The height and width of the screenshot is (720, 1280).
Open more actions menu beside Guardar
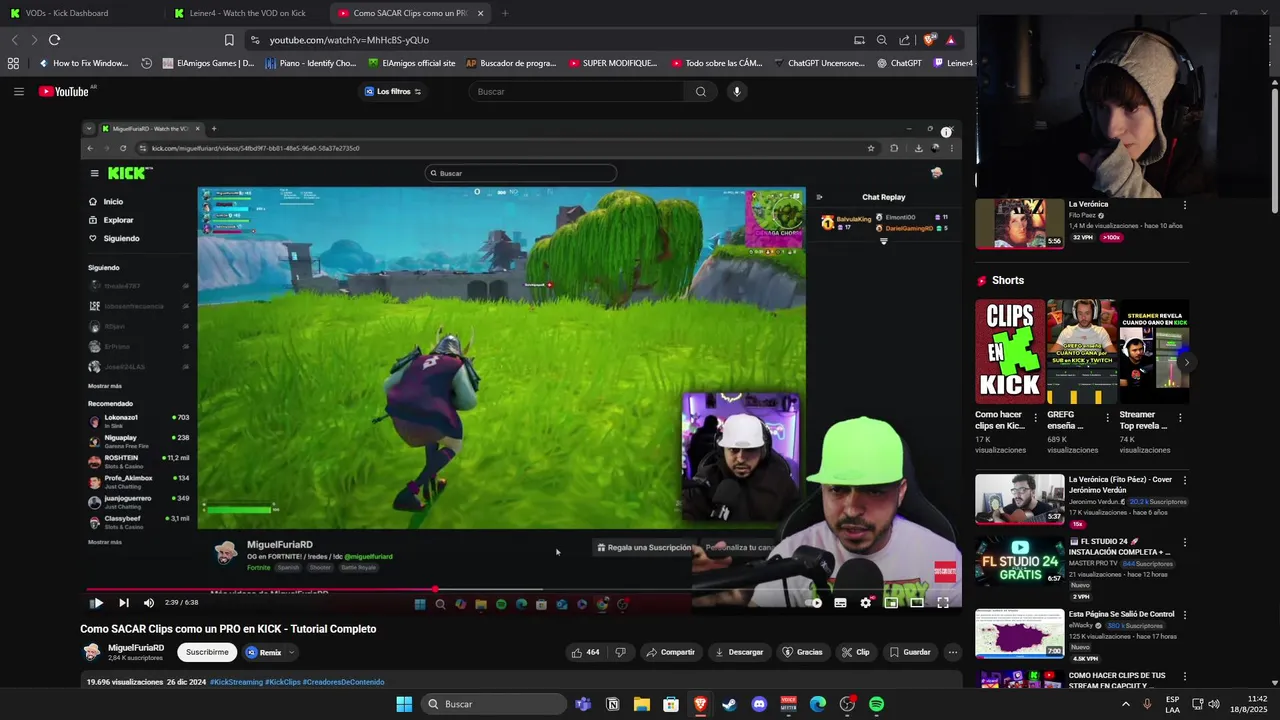click(x=952, y=652)
